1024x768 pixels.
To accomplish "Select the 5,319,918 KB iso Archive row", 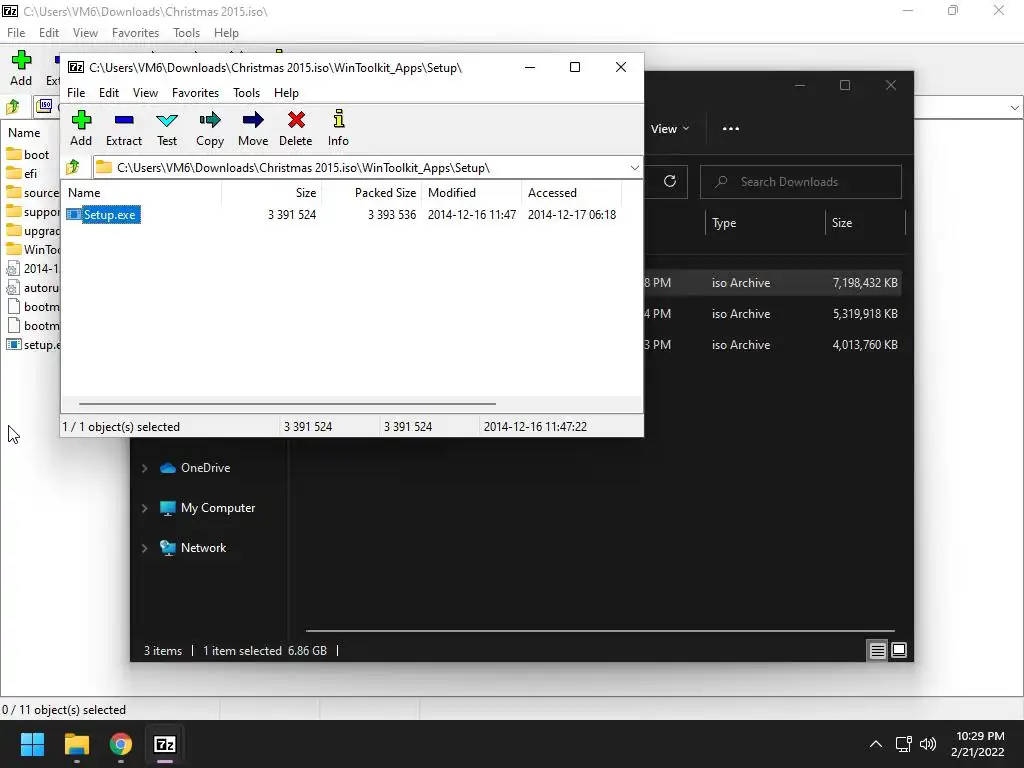I will coord(773,314).
